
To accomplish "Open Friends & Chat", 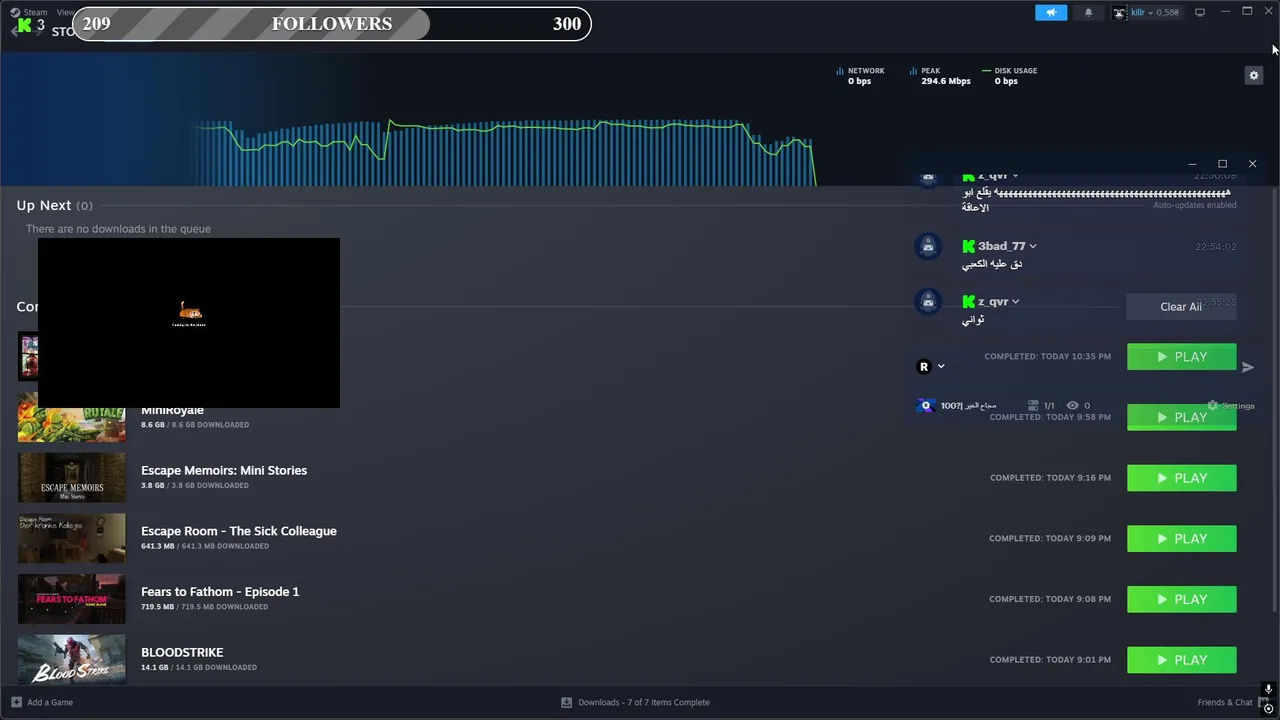I will 1225,702.
